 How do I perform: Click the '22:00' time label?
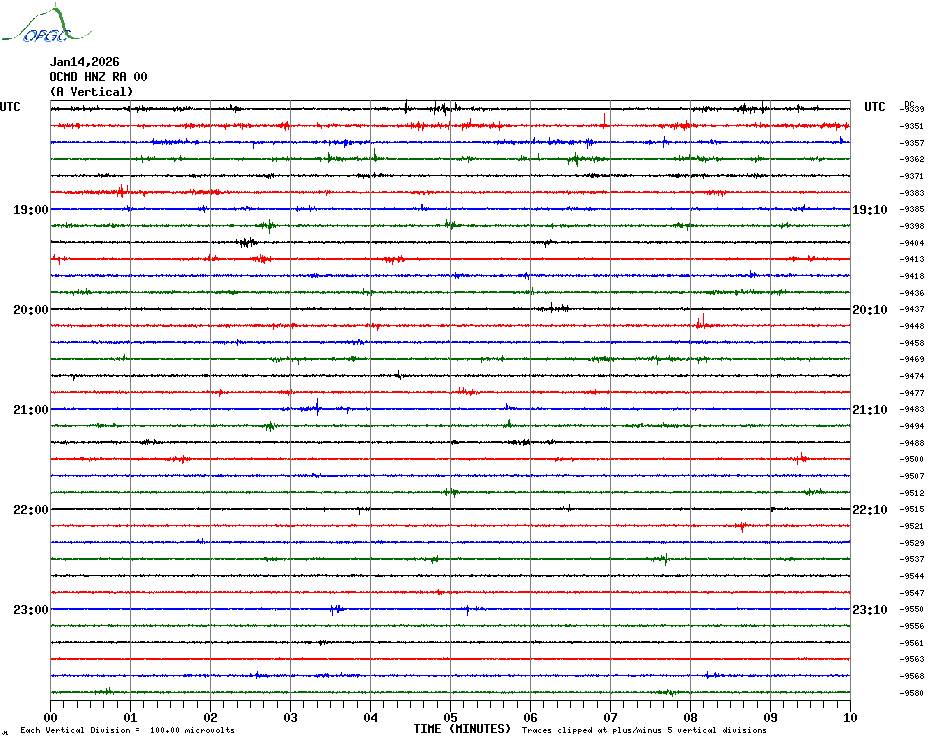[x=31, y=510]
